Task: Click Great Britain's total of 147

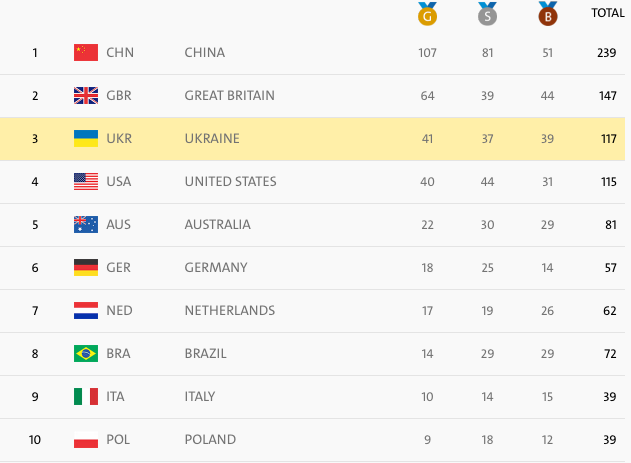Action: click(608, 96)
